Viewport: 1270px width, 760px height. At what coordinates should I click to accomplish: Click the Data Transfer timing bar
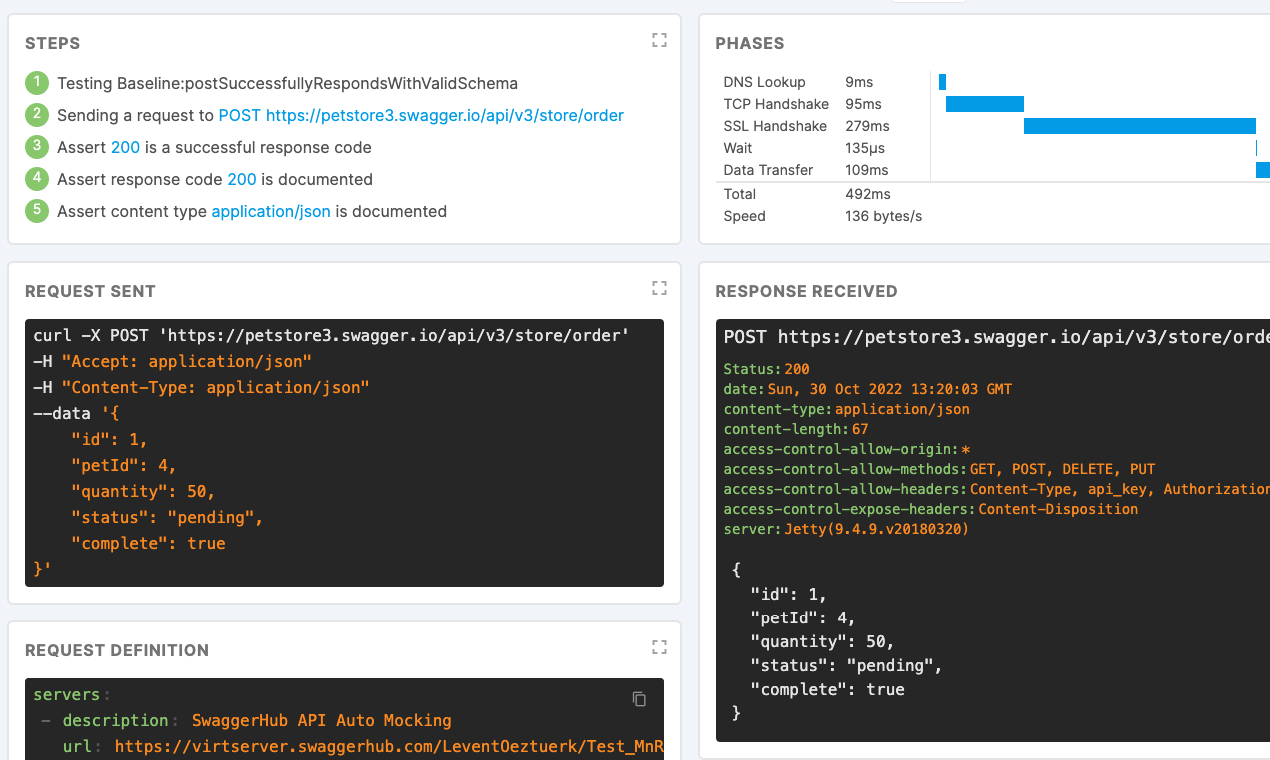pyautogui.click(x=1263, y=170)
